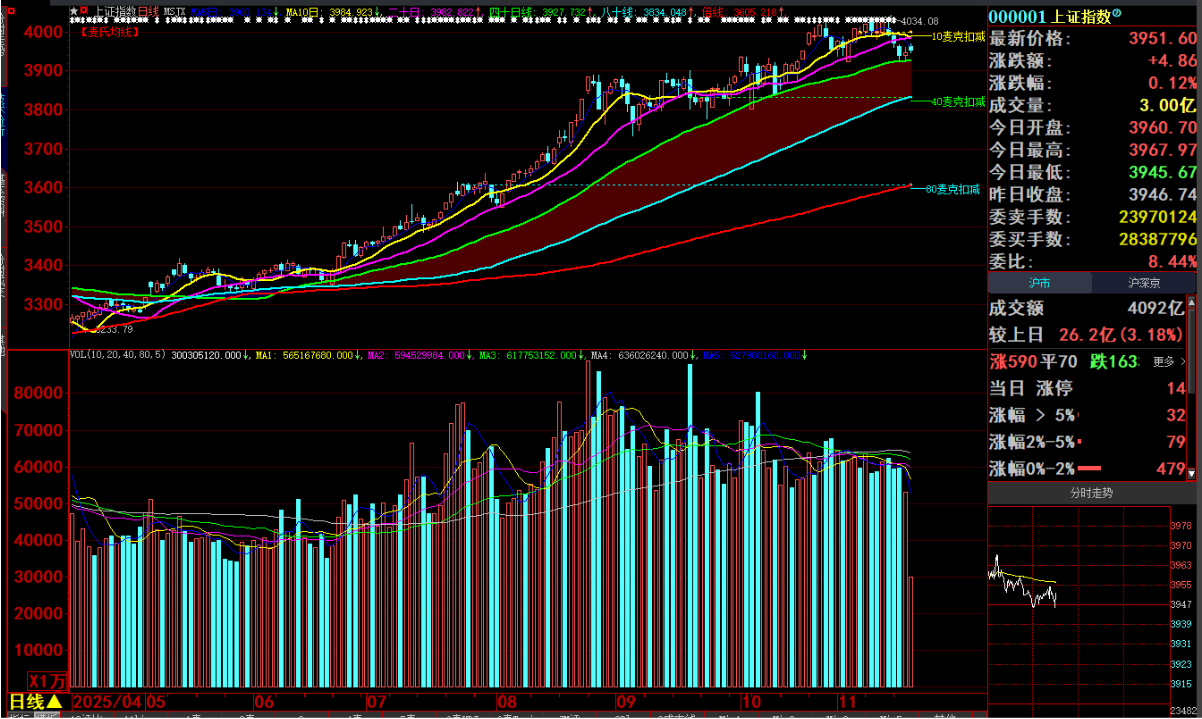Switch to the 沪深京 tab
This screenshot has width=1202, height=719.
(x=1143, y=283)
